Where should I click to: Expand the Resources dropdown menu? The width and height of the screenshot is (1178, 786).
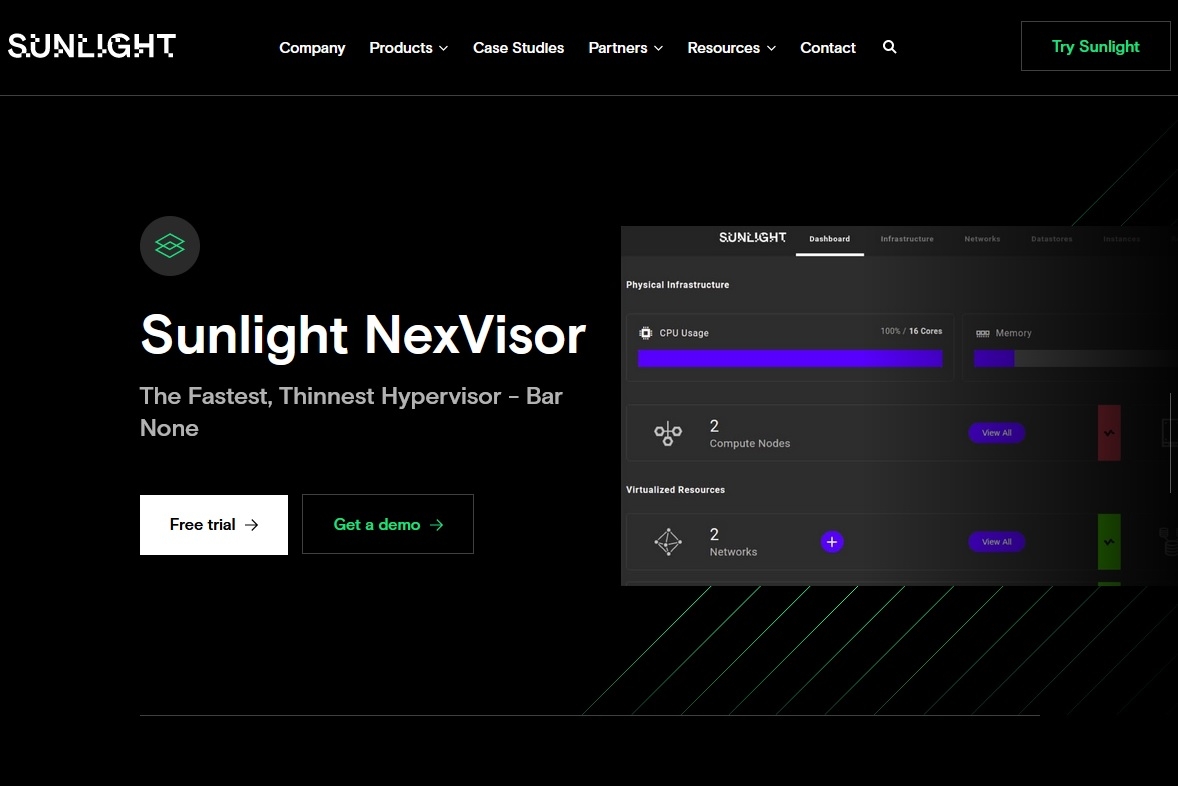[x=732, y=48]
